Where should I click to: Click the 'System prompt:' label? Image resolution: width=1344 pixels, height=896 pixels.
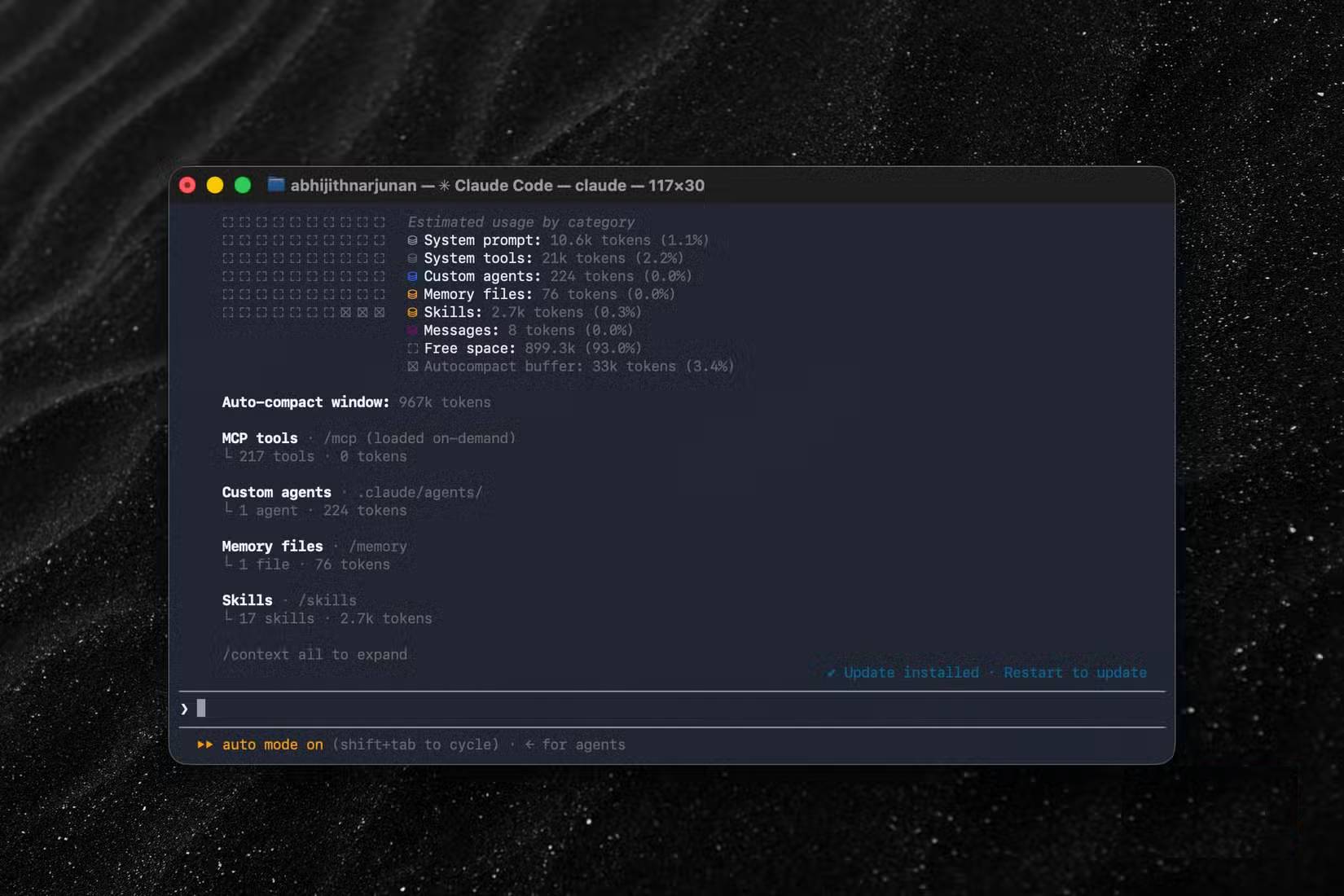[x=482, y=240]
